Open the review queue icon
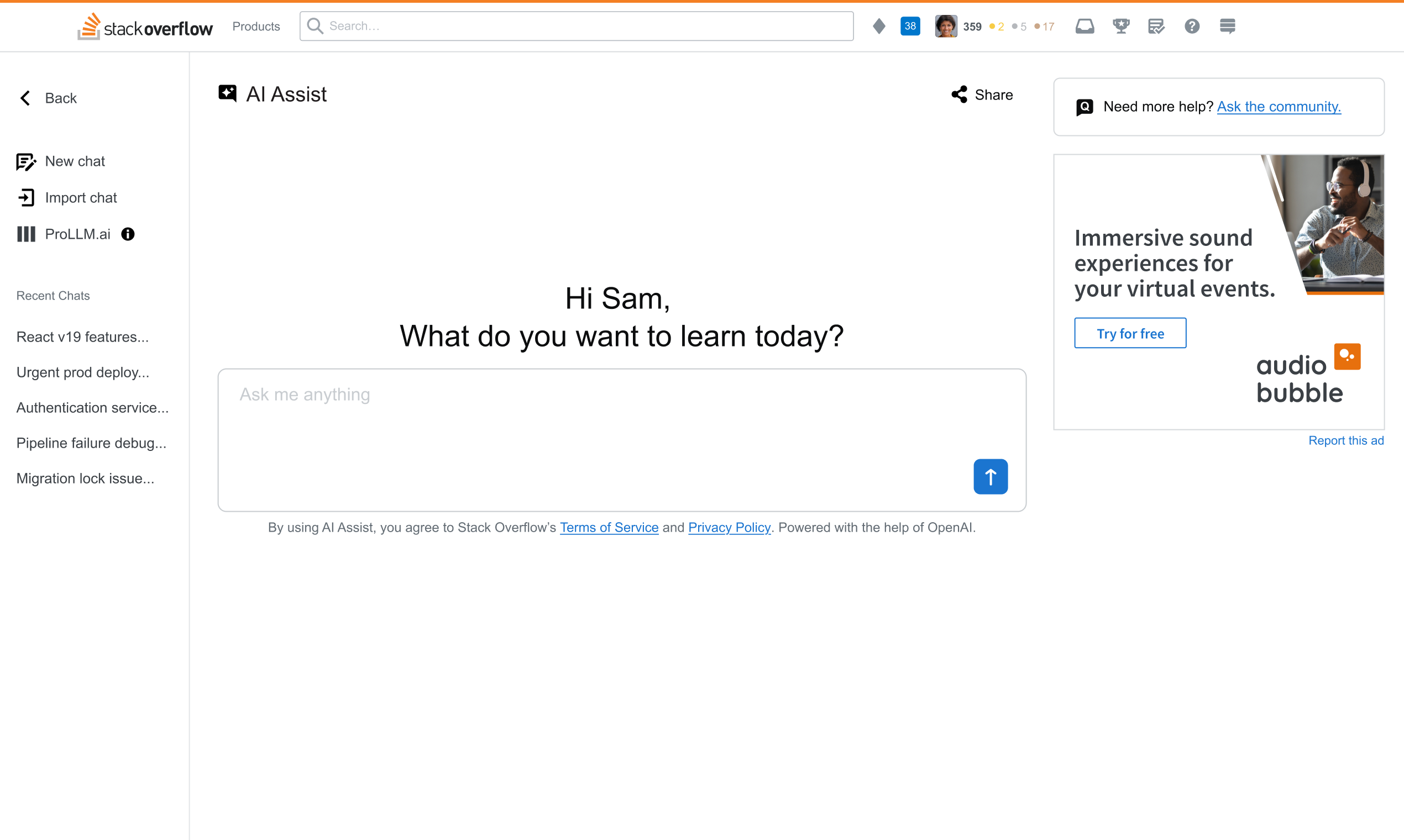 point(1156,26)
